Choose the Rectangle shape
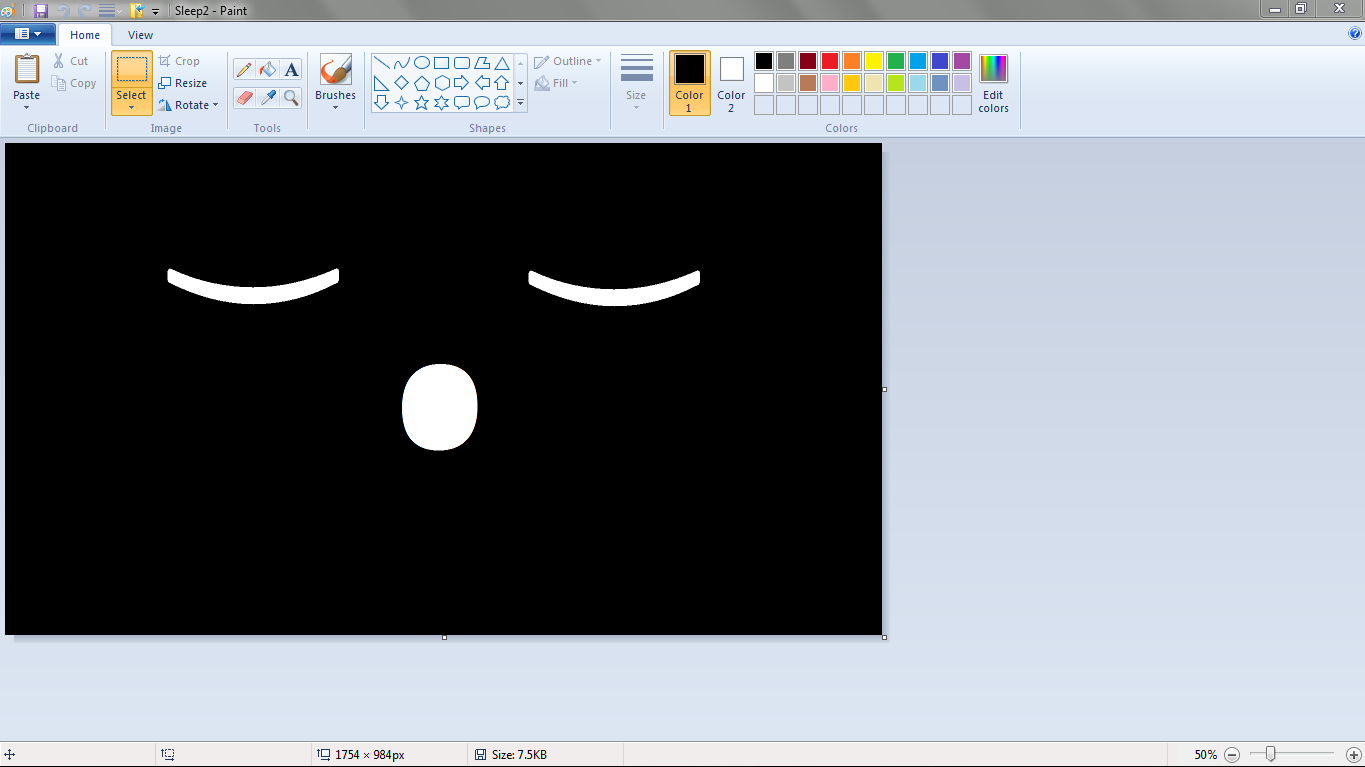This screenshot has width=1365, height=767. click(x=442, y=62)
